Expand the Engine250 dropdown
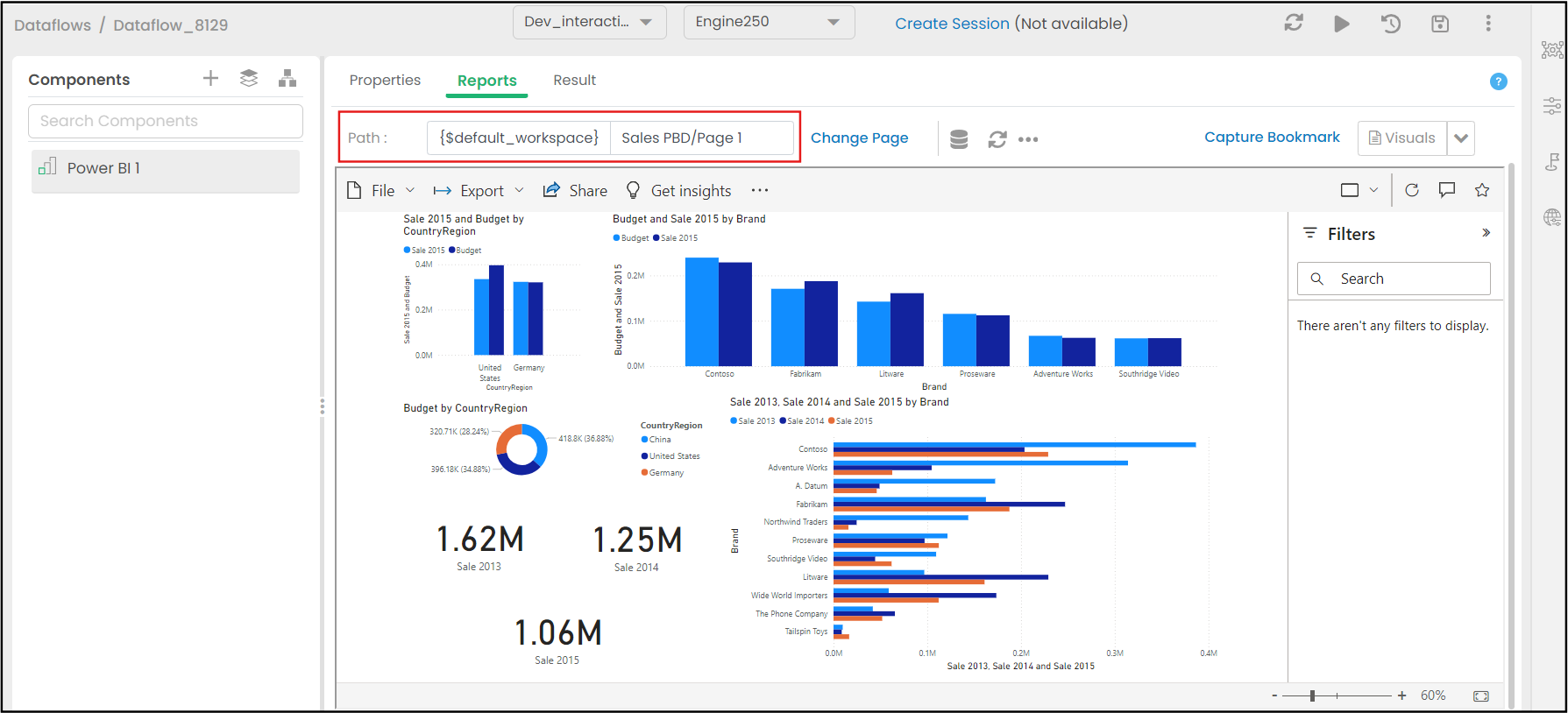 (x=769, y=22)
